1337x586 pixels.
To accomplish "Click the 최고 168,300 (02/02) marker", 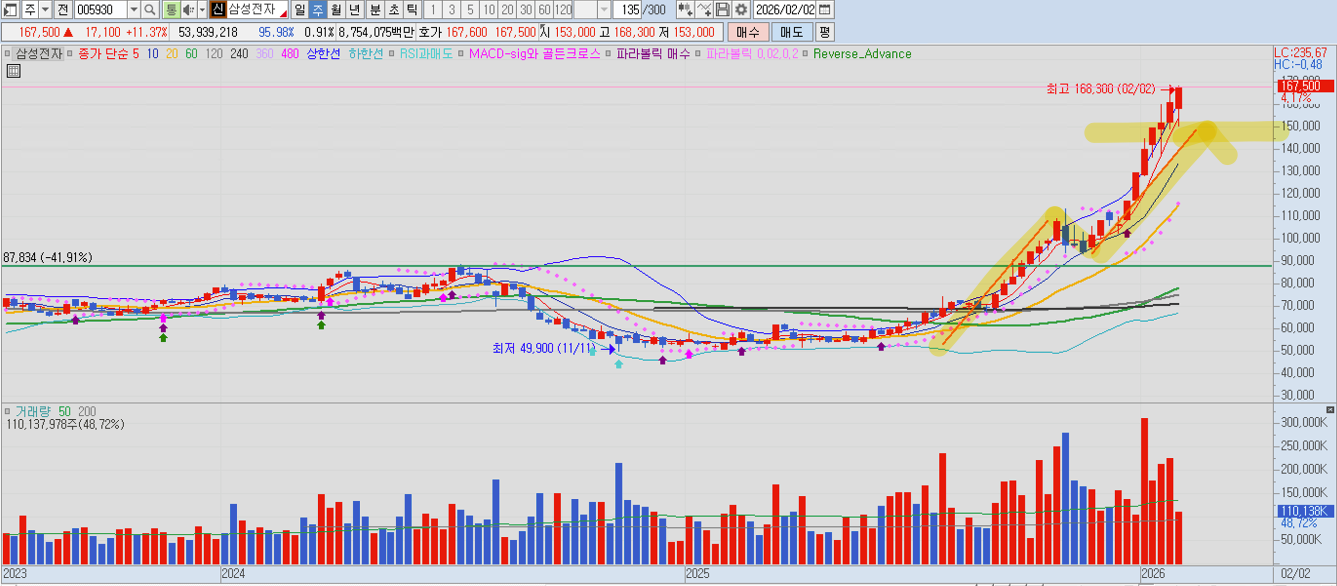I will [1100, 89].
